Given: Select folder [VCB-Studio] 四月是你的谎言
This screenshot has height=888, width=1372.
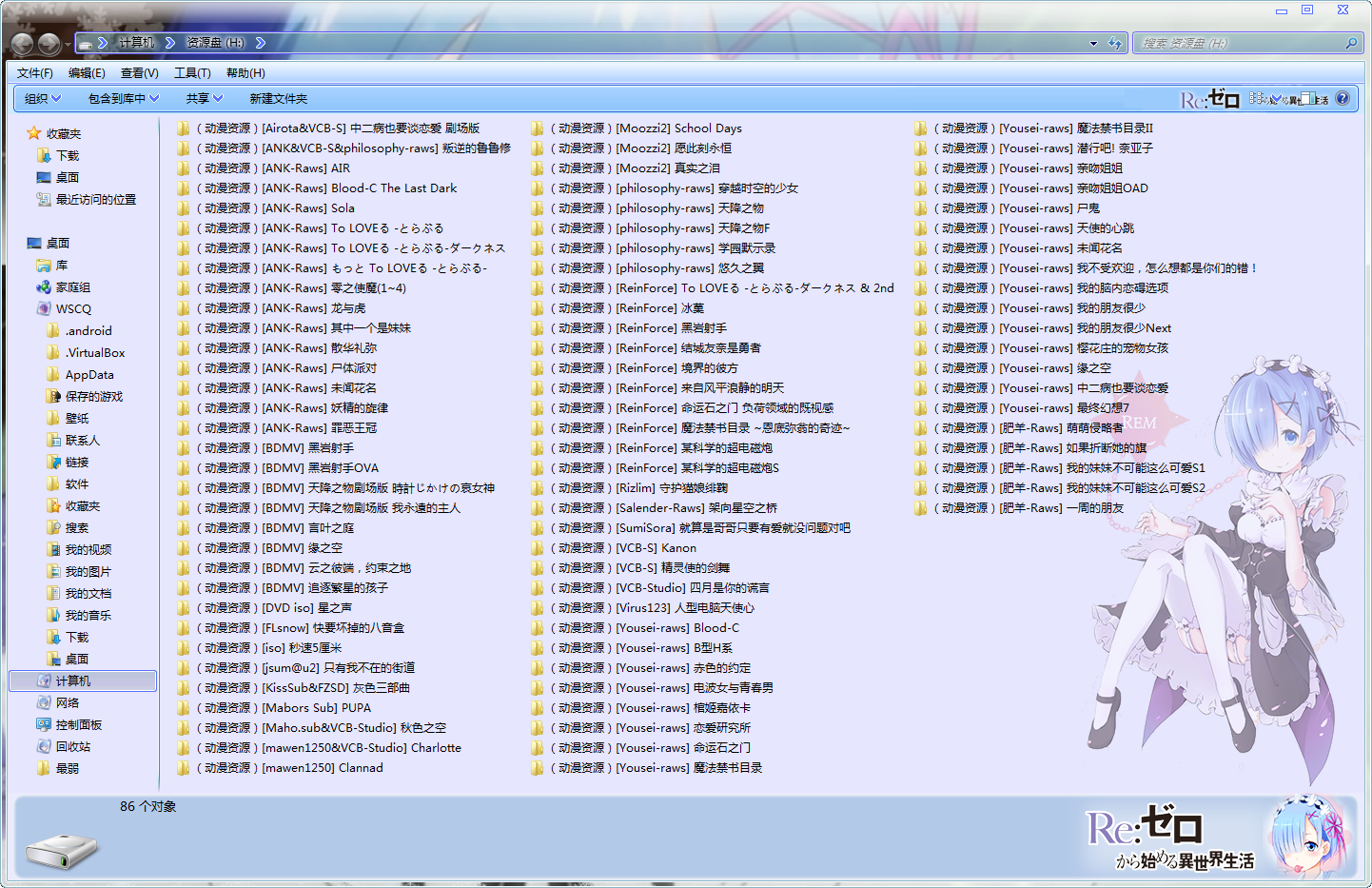Looking at the screenshot, I should coord(651,588).
